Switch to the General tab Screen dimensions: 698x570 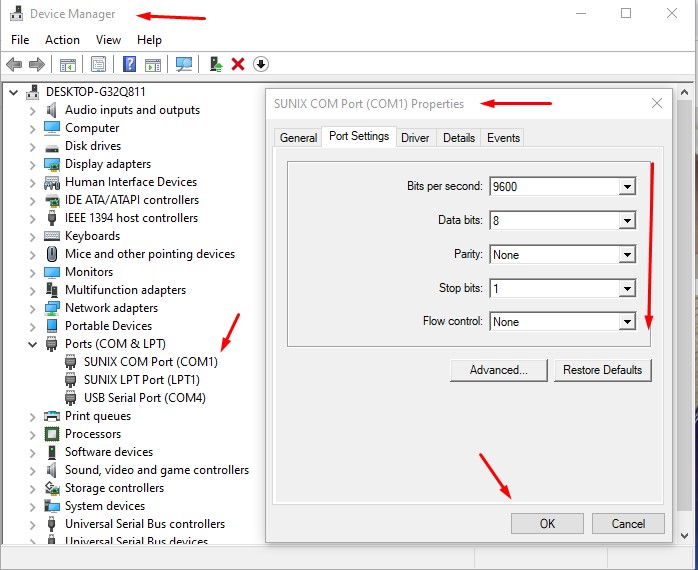click(x=298, y=138)
